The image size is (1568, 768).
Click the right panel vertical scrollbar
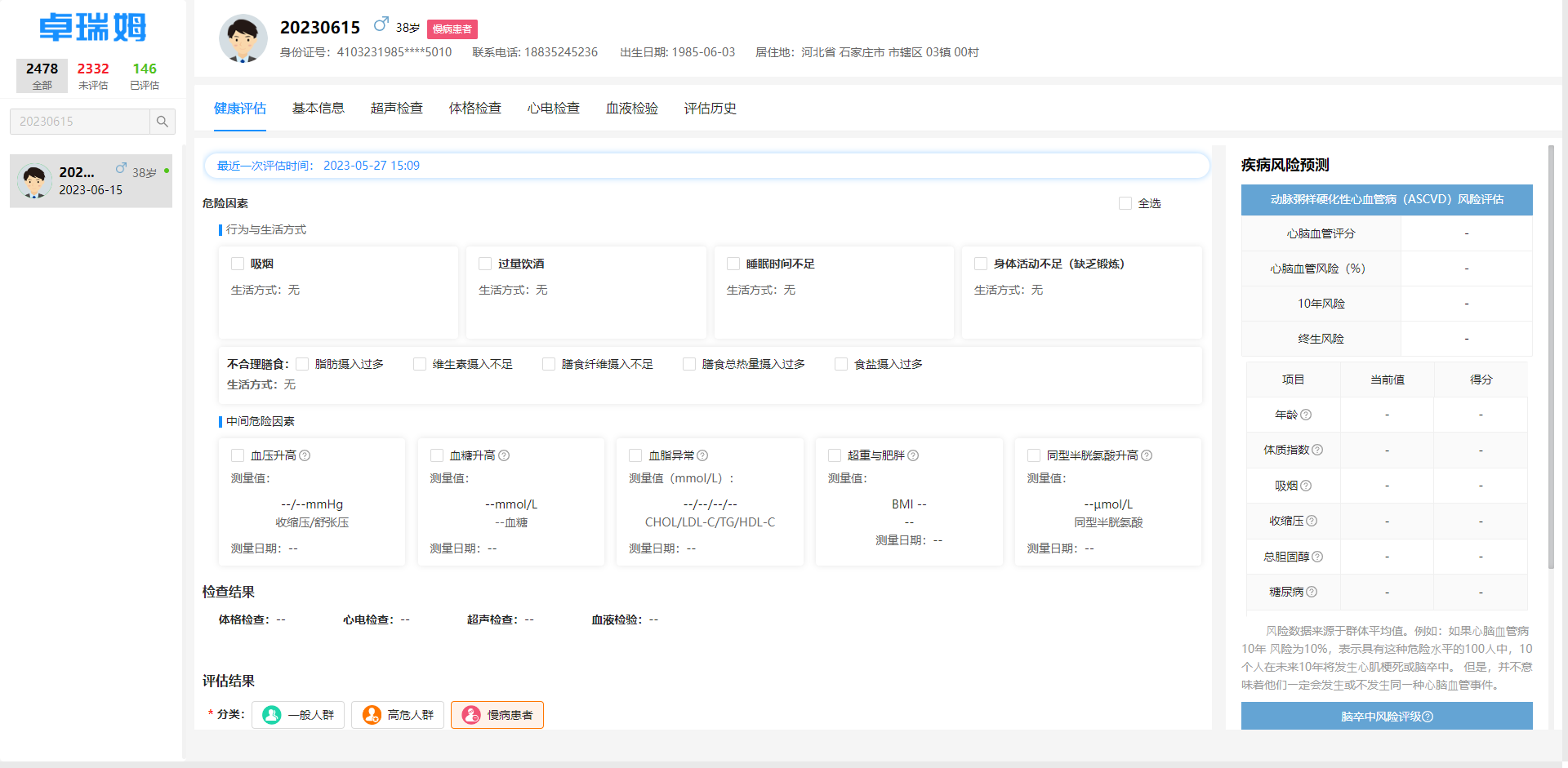pyautogui.click(x=1551, y=357)
